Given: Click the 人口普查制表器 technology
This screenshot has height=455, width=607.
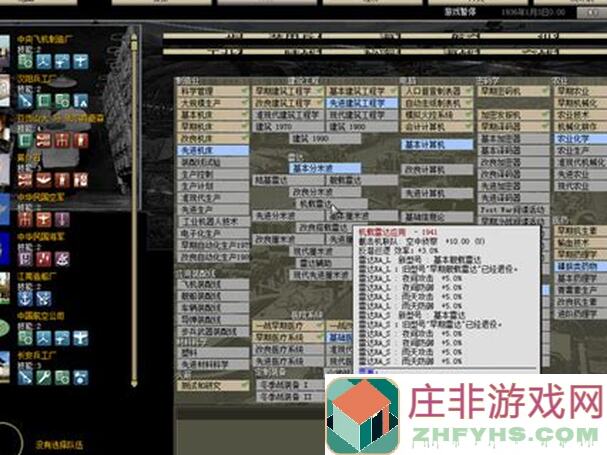Looking at the screenshot, I should coord(433,90).
